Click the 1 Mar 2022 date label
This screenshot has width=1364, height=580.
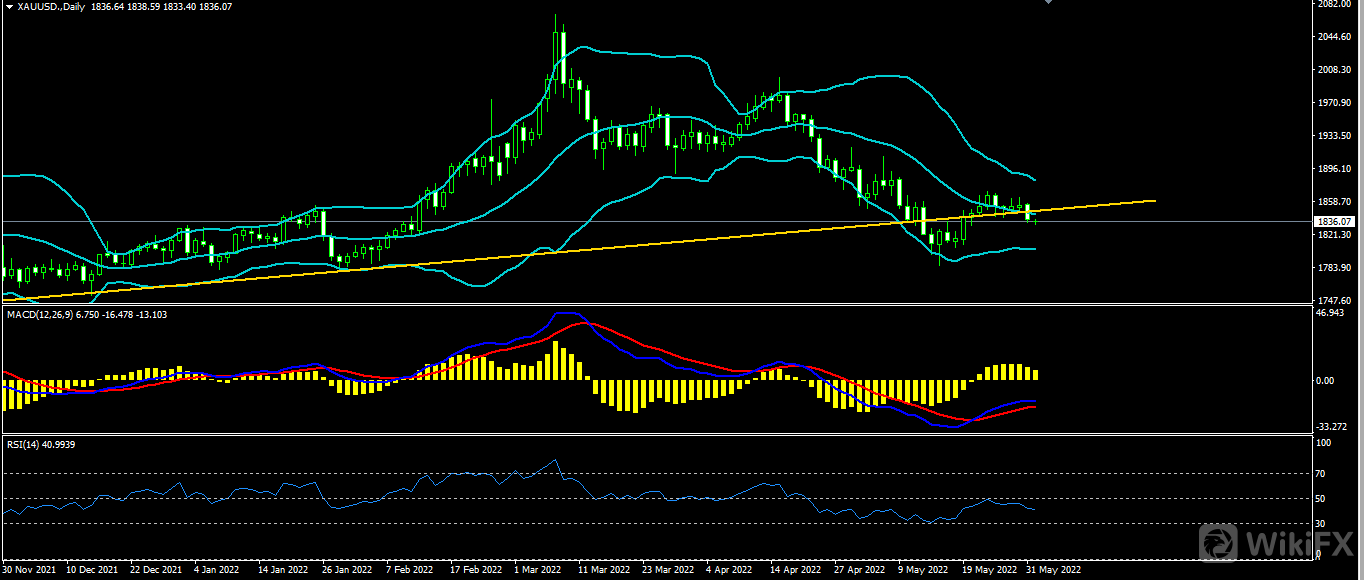(537, 570)
